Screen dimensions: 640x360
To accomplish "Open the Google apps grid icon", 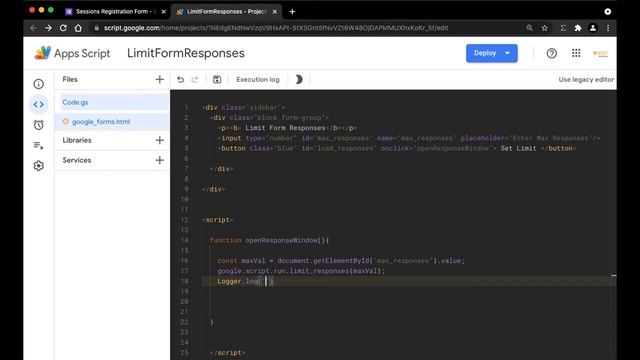I will tap(576, 53).
